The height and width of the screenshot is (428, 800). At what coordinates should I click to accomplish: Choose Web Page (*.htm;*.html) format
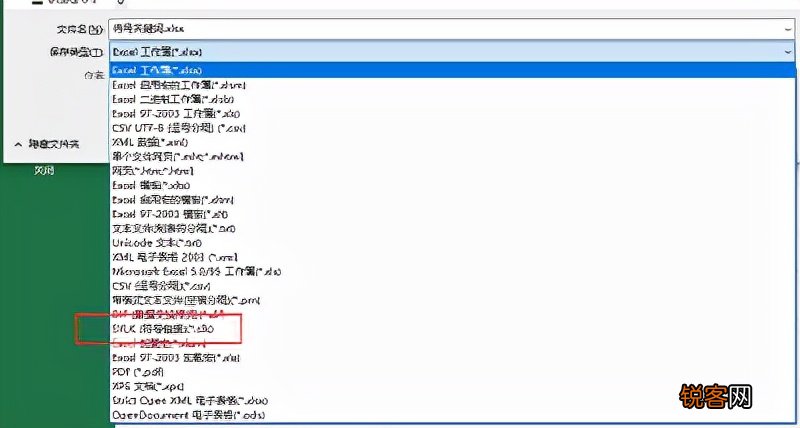453,171
